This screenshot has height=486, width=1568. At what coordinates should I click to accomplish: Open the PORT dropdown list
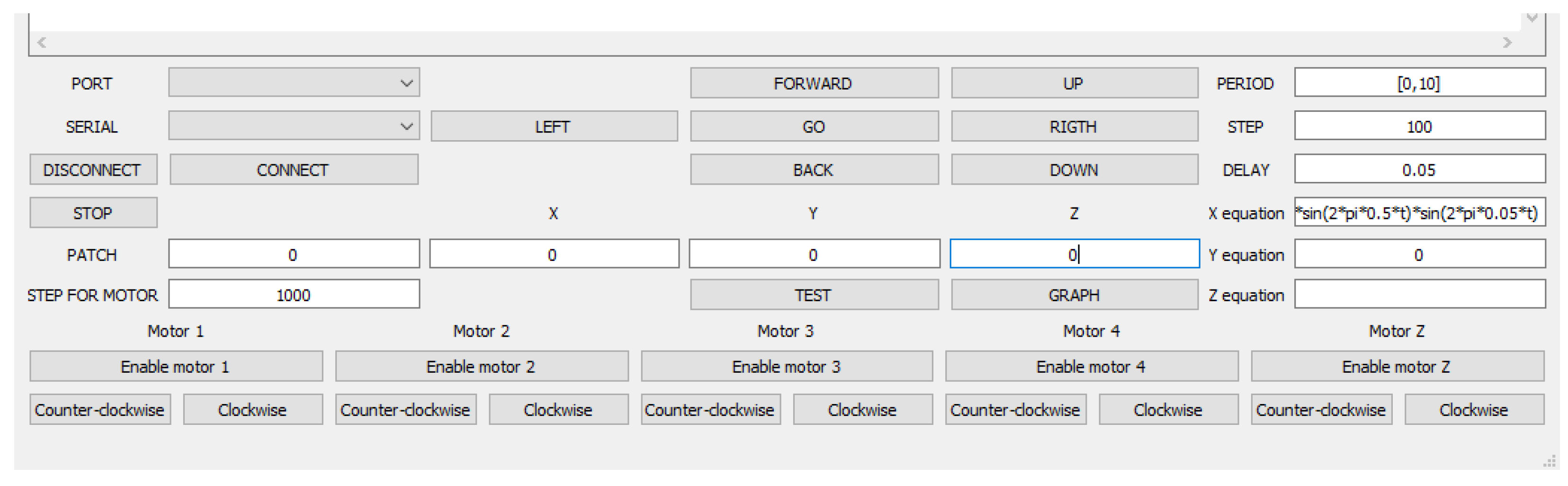pos(294,83)
